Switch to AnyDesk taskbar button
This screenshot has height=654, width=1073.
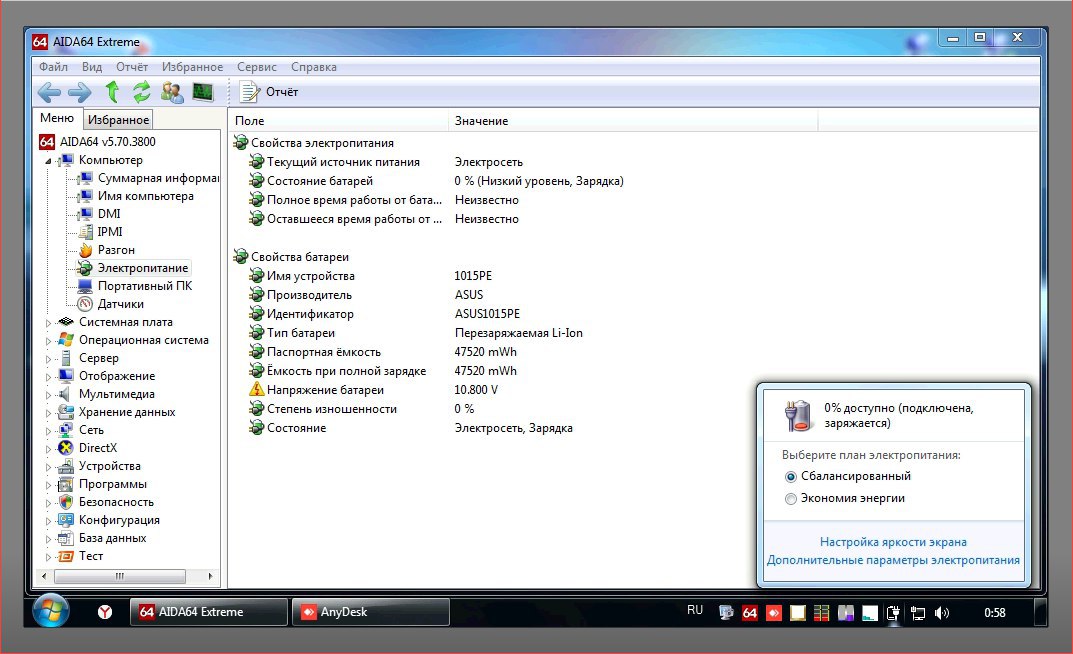click(x=371, y=612)
